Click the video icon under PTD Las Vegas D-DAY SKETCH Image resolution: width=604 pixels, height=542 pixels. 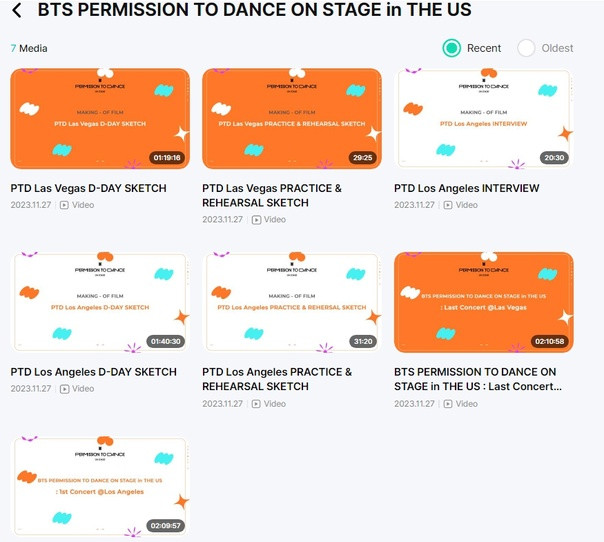64,205
